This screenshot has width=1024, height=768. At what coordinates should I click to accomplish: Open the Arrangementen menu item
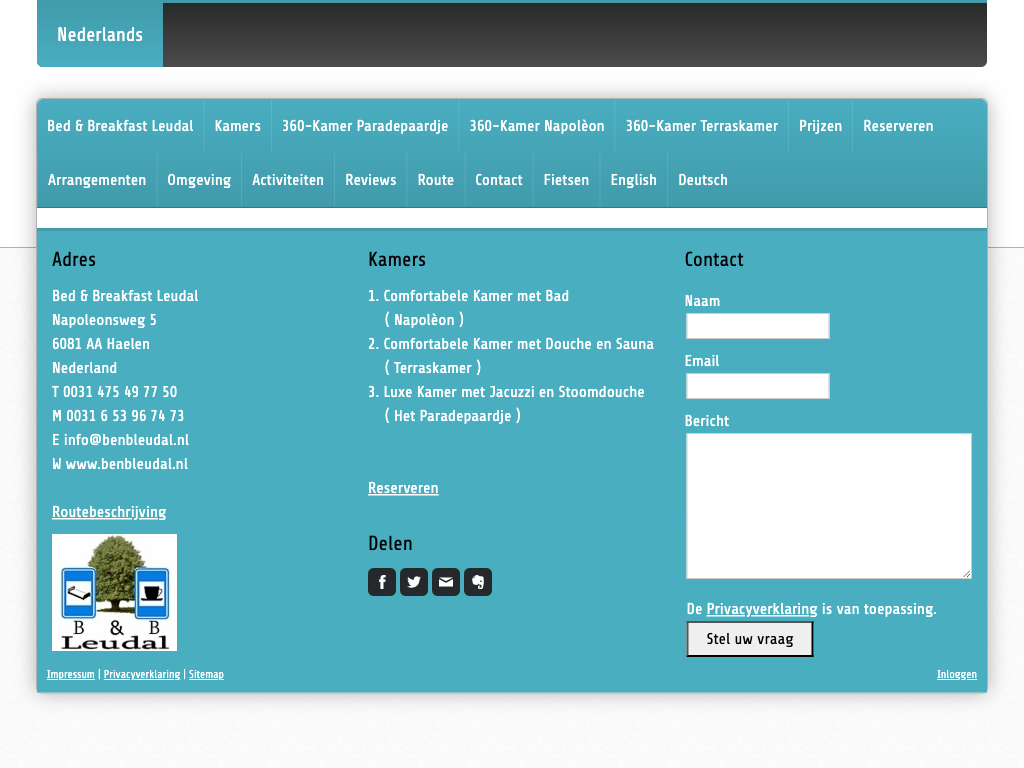click(x=97, y=180)
